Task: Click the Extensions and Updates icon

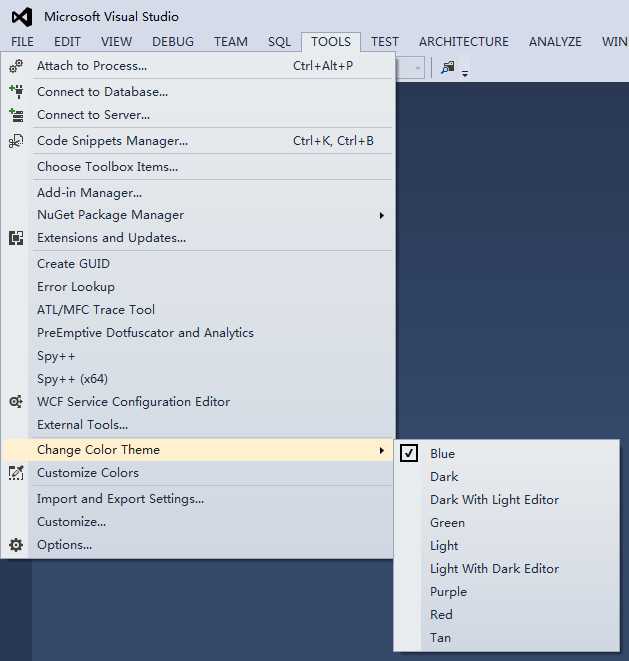Action: pos(16,238)
